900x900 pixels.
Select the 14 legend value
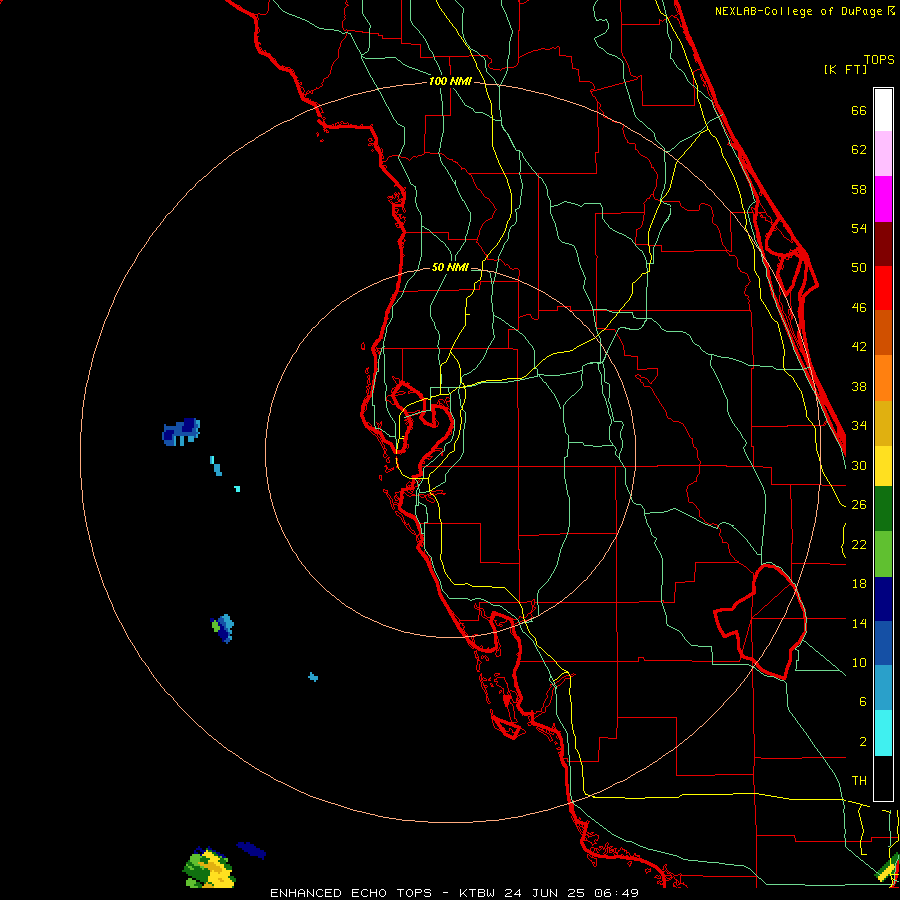(x=859, y=623)
